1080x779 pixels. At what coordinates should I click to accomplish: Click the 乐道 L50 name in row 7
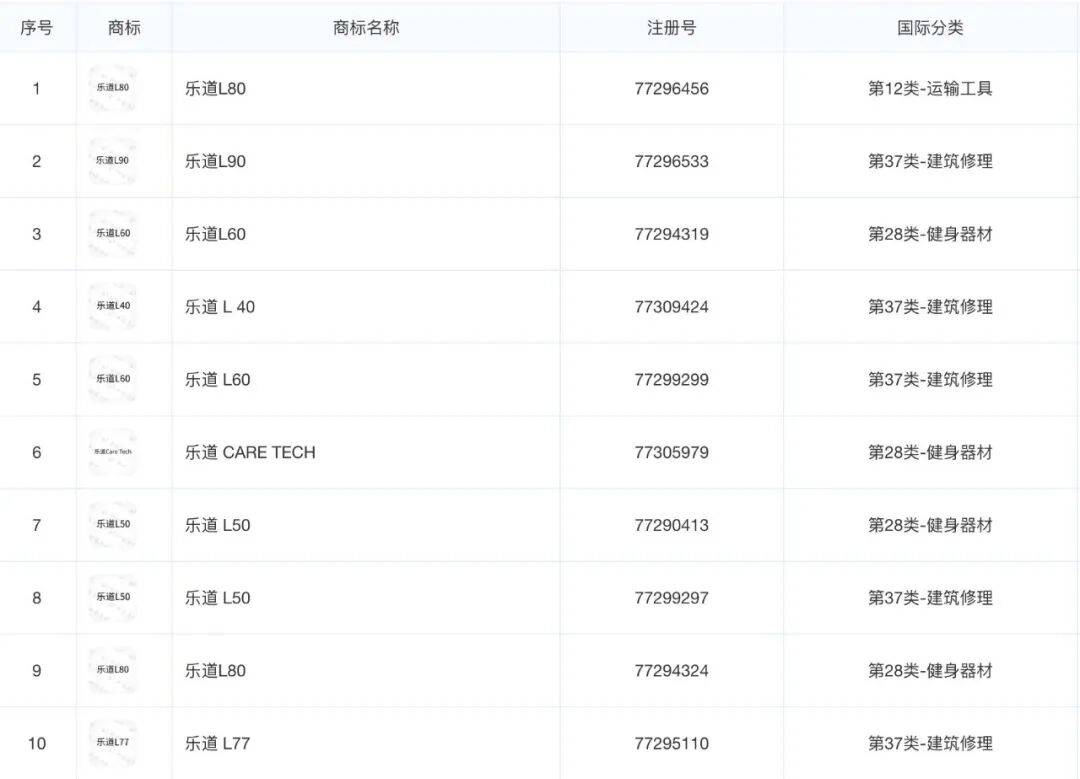(217, 525)
